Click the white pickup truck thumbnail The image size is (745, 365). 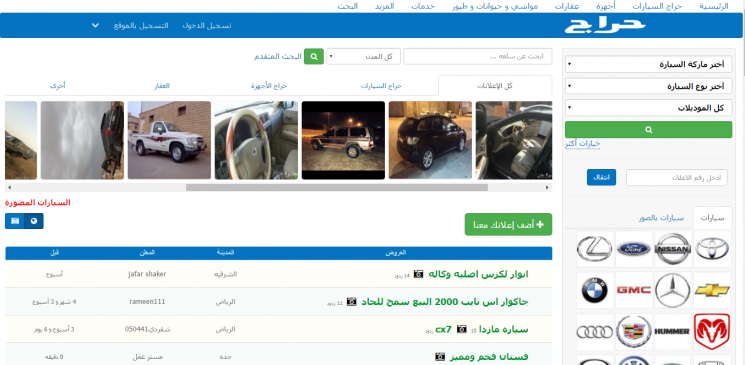(169, 140)
